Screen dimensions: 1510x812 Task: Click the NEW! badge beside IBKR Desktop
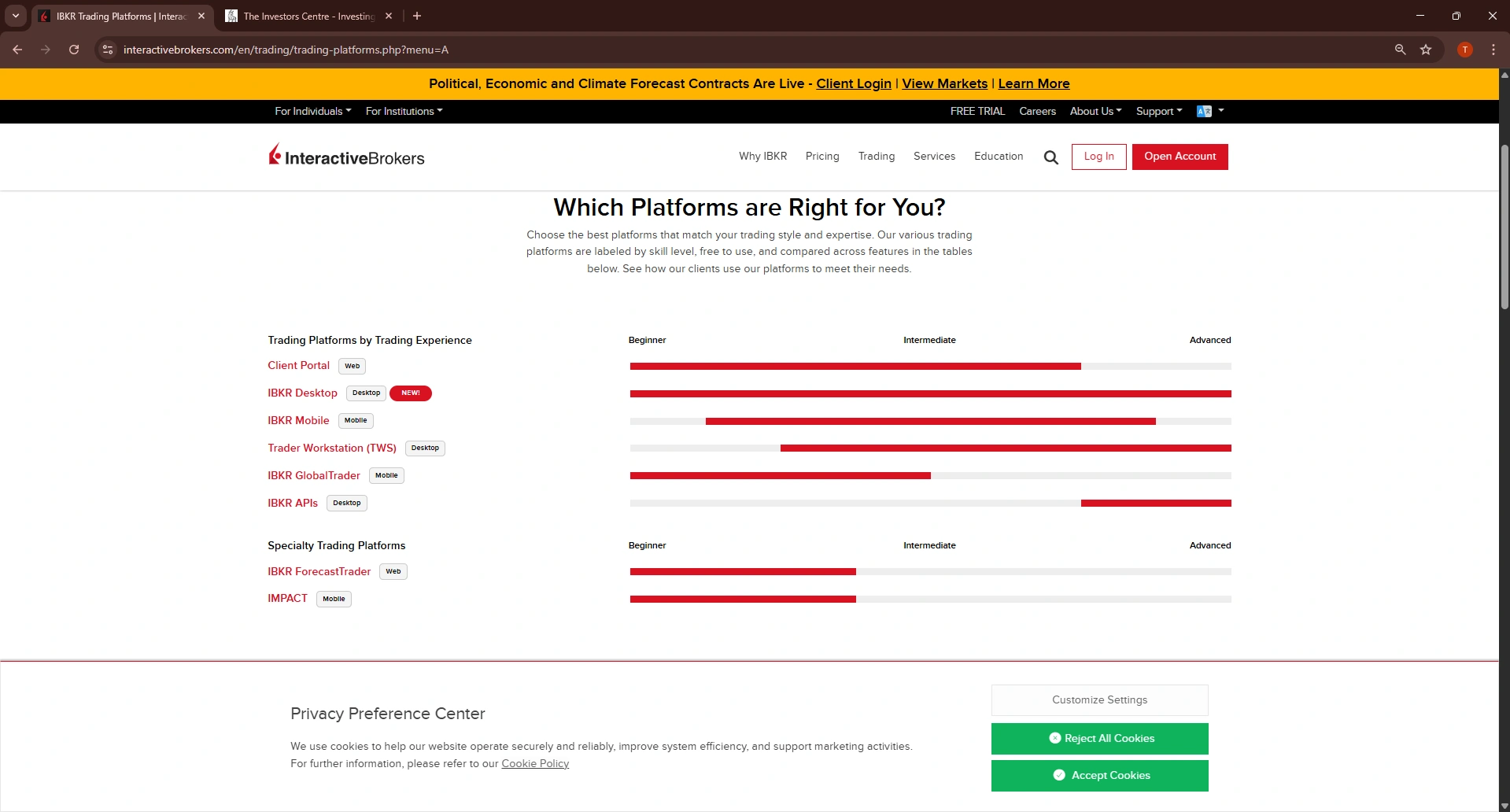tap(411, 393)
